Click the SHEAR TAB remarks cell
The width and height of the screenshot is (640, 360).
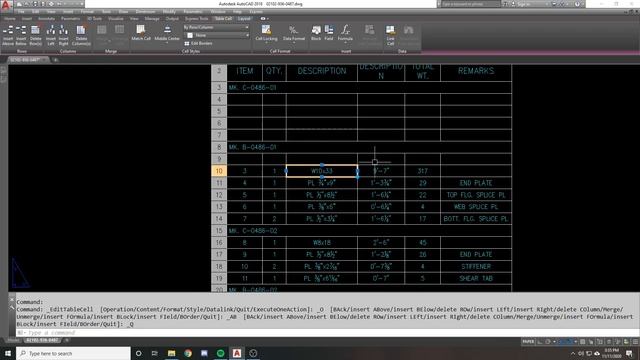point(476,278)
